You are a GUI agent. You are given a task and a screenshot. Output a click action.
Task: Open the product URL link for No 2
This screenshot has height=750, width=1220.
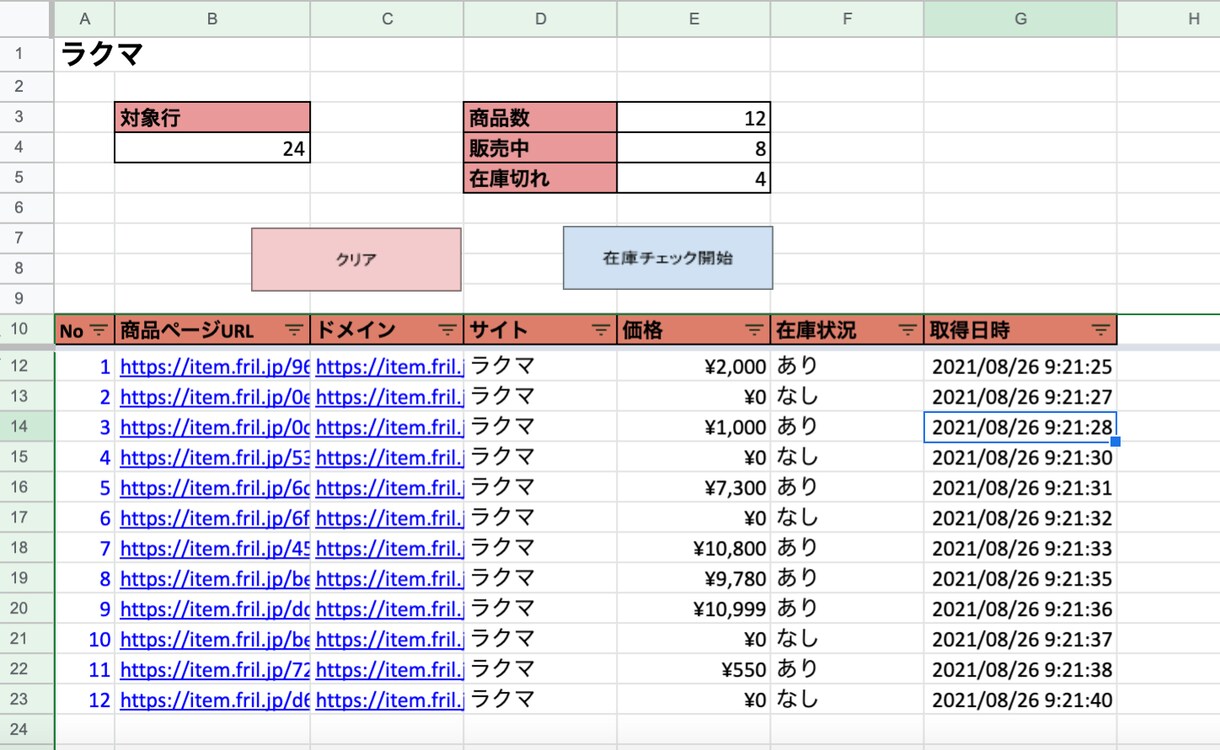point(215,397)
